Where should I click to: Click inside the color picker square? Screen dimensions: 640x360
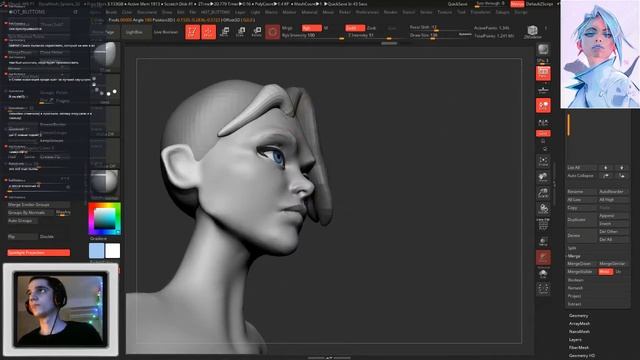click(105, 218)
